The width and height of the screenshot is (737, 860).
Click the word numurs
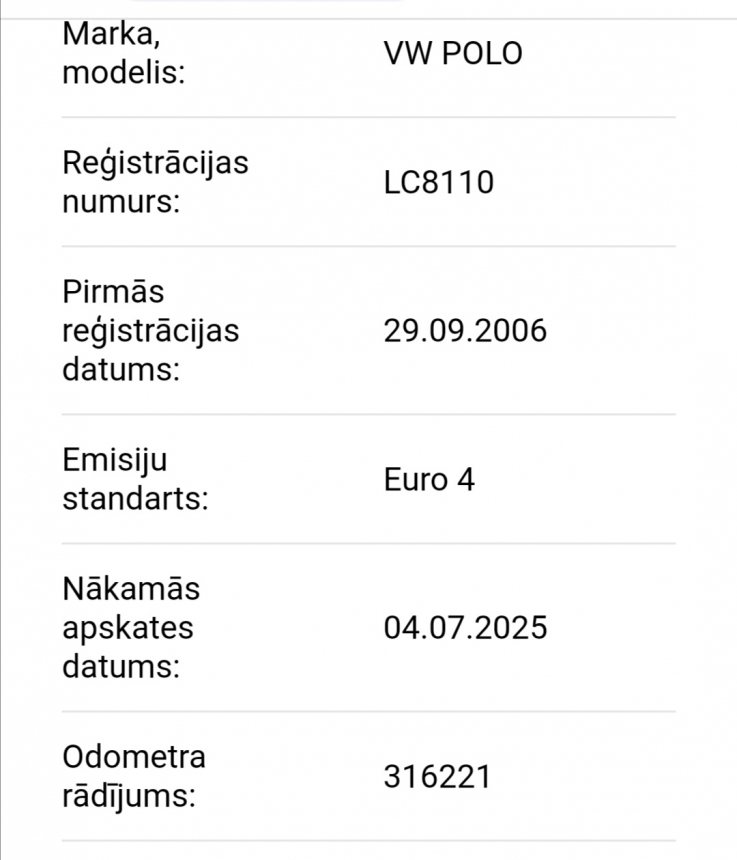point(121,201)
